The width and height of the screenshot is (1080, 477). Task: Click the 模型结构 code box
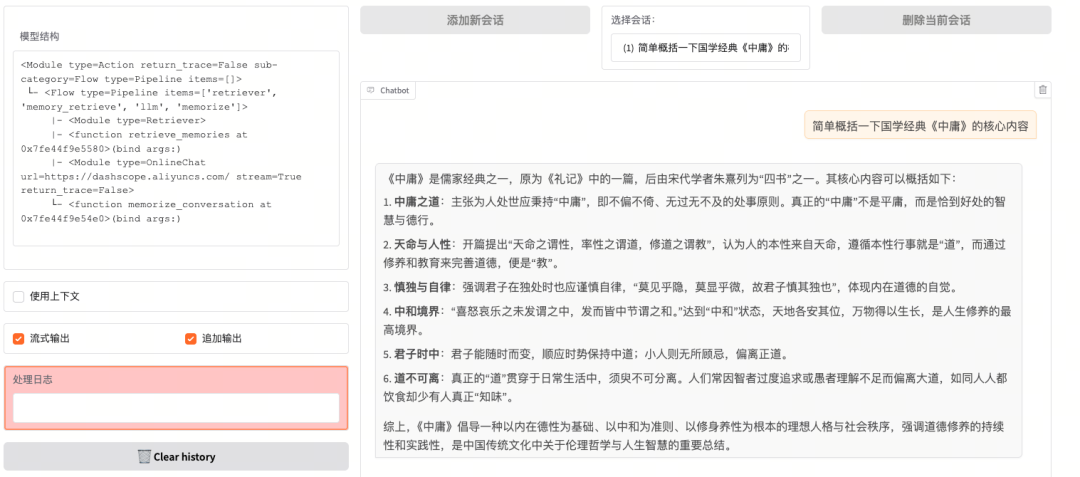176,148
